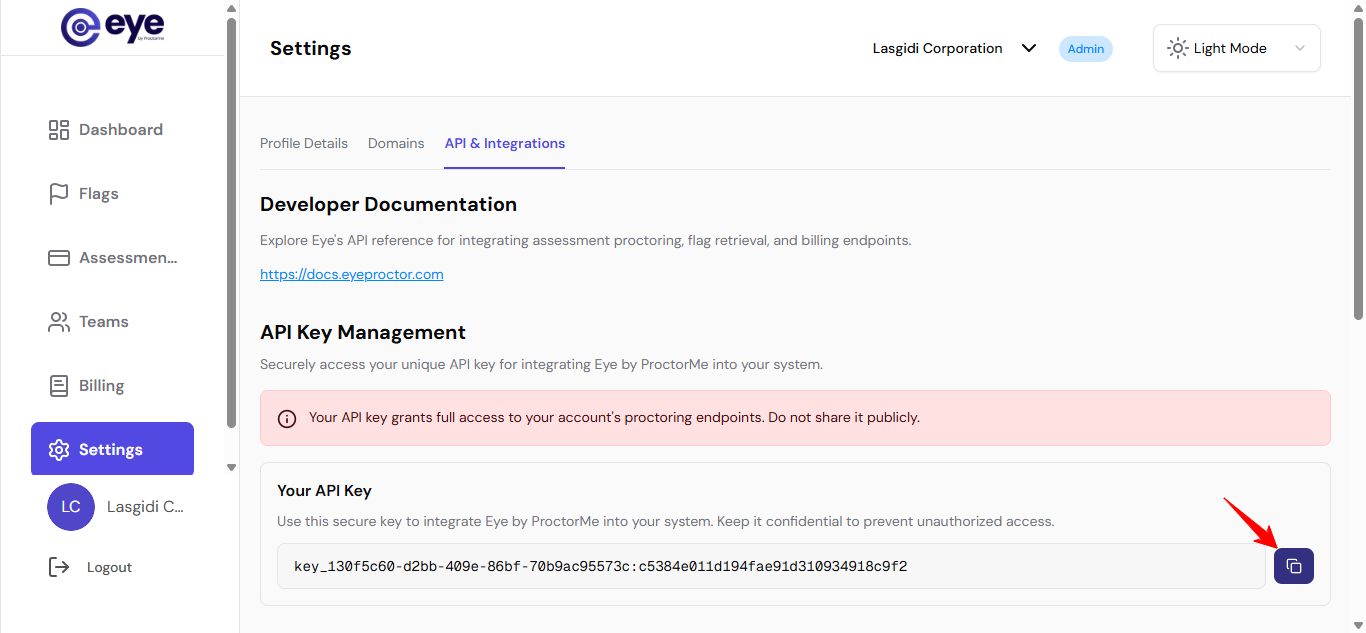Open the docs.eyeproctor.com link
The height and width of the screenshot is (633, 1366).
(x=352, y=274)
